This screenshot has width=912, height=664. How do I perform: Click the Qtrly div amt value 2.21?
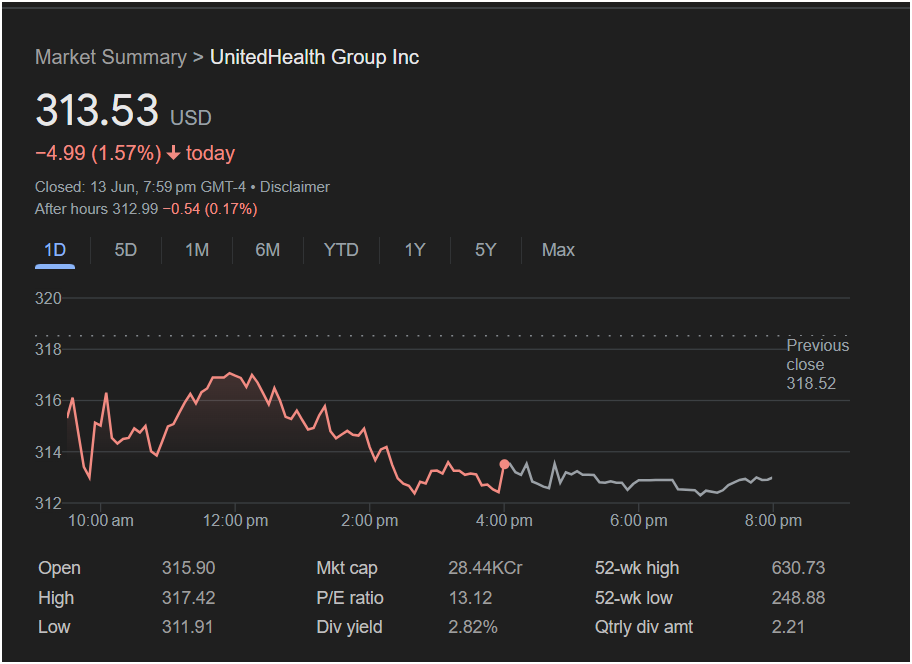788,627
